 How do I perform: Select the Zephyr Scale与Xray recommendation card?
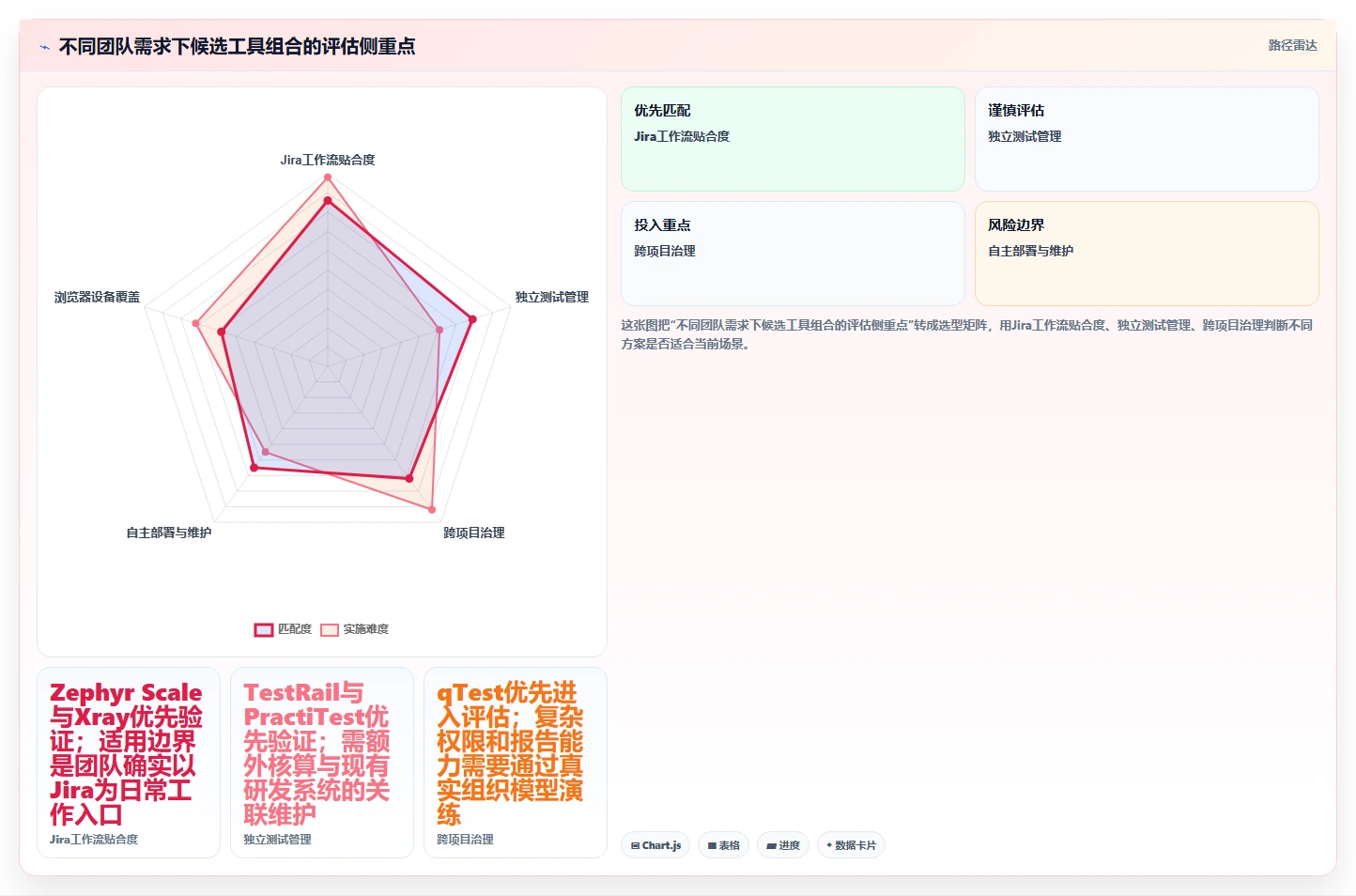pyautogui.click(x=129, y=763)
